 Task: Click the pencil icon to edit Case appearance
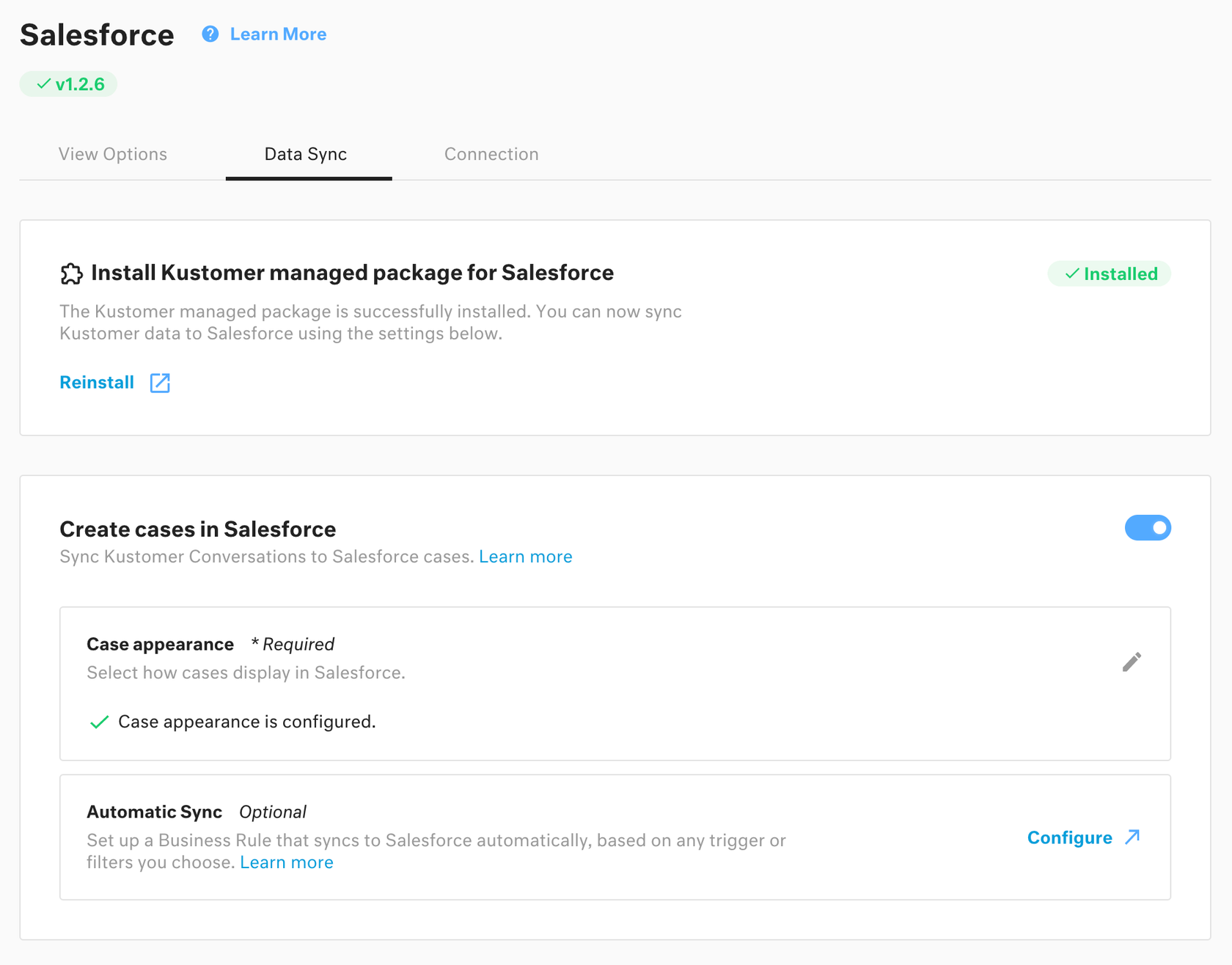pos(1132,661)
